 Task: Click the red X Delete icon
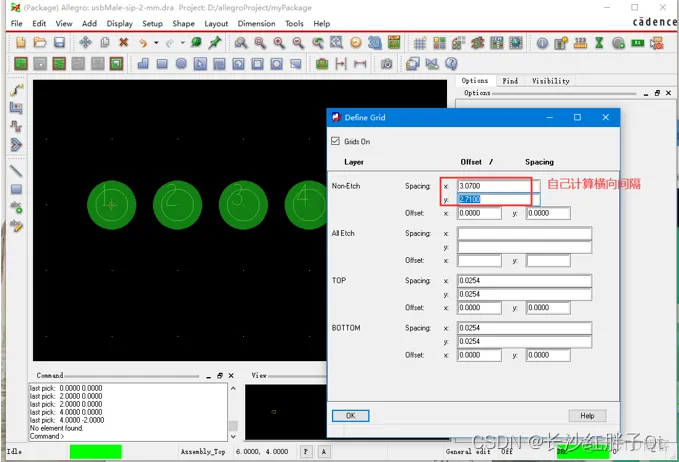[123, 42]
